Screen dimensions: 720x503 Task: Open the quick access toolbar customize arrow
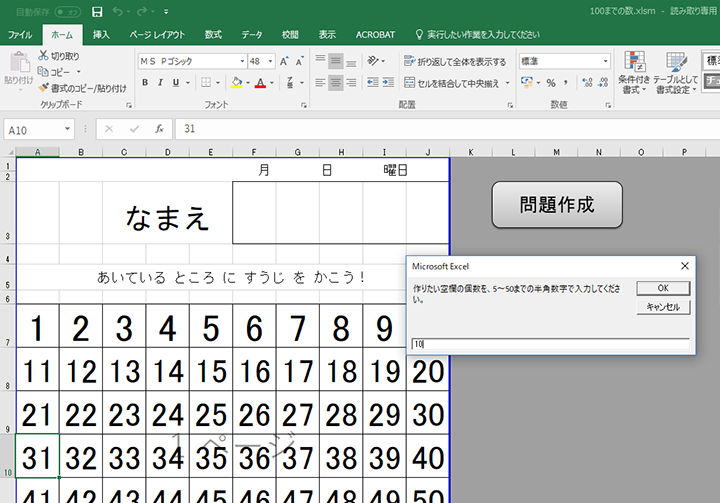(166, 12)
